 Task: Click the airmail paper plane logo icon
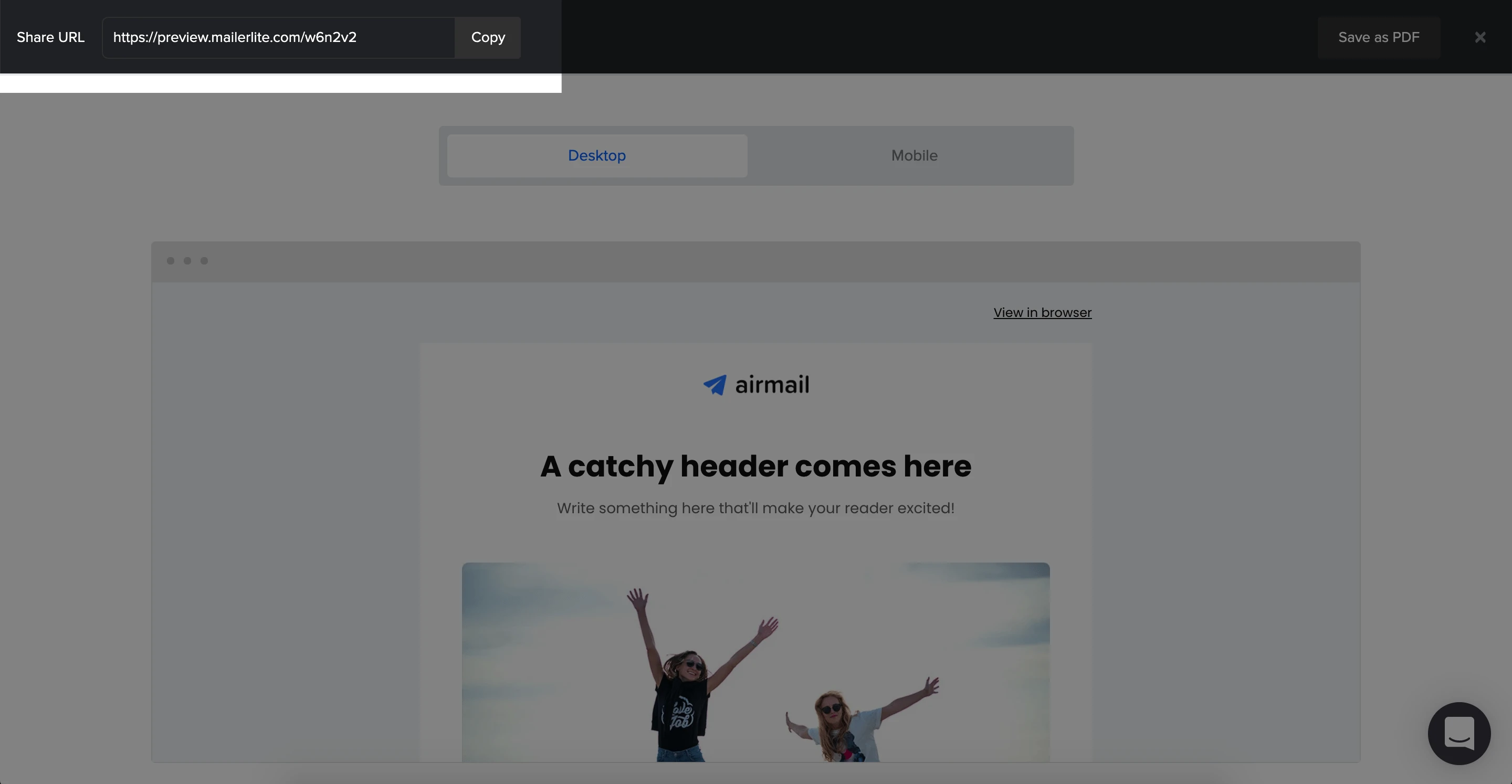pos(715,385)
